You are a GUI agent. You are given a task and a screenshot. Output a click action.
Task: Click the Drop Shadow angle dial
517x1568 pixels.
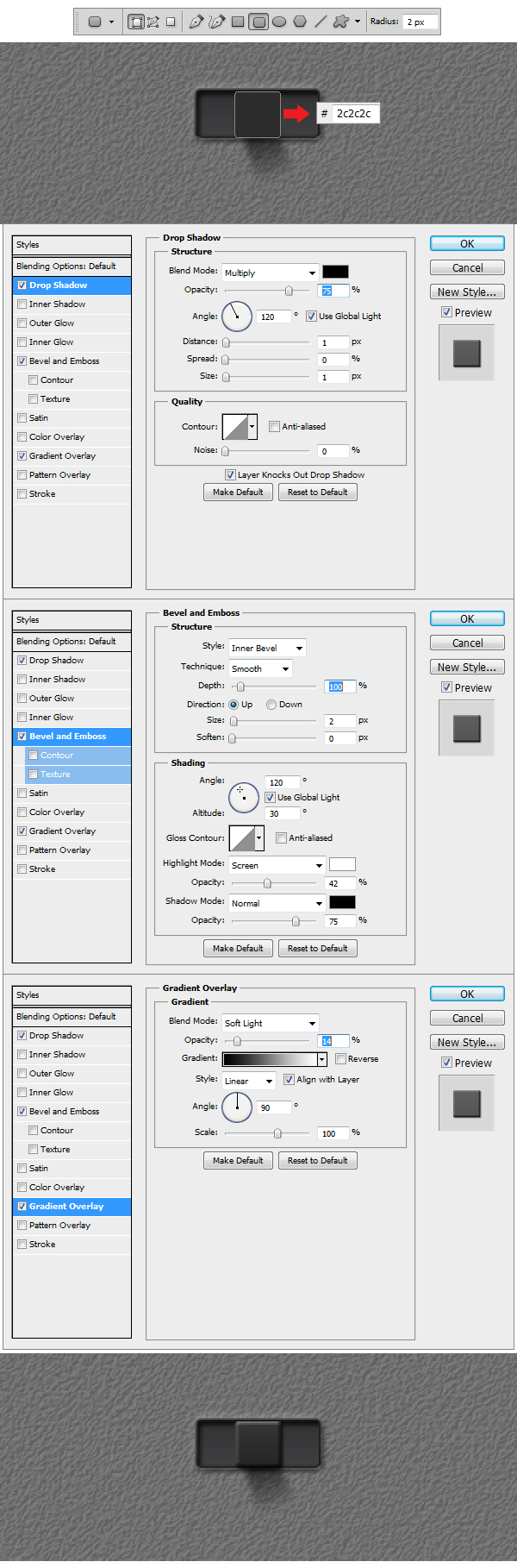tap(237, 317)
